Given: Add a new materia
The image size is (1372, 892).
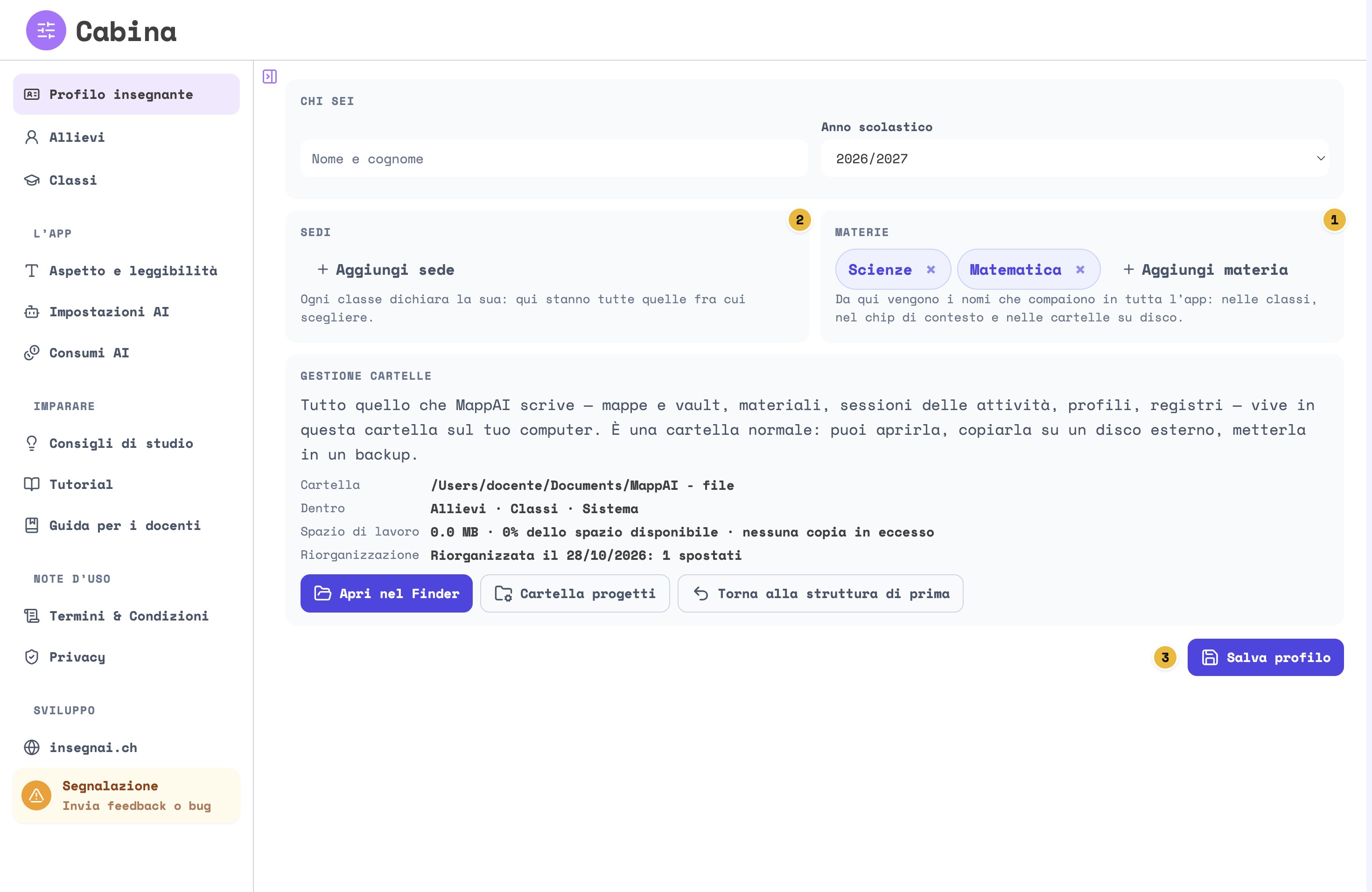Looking at the screenshot, I should tap(1205, 270).
